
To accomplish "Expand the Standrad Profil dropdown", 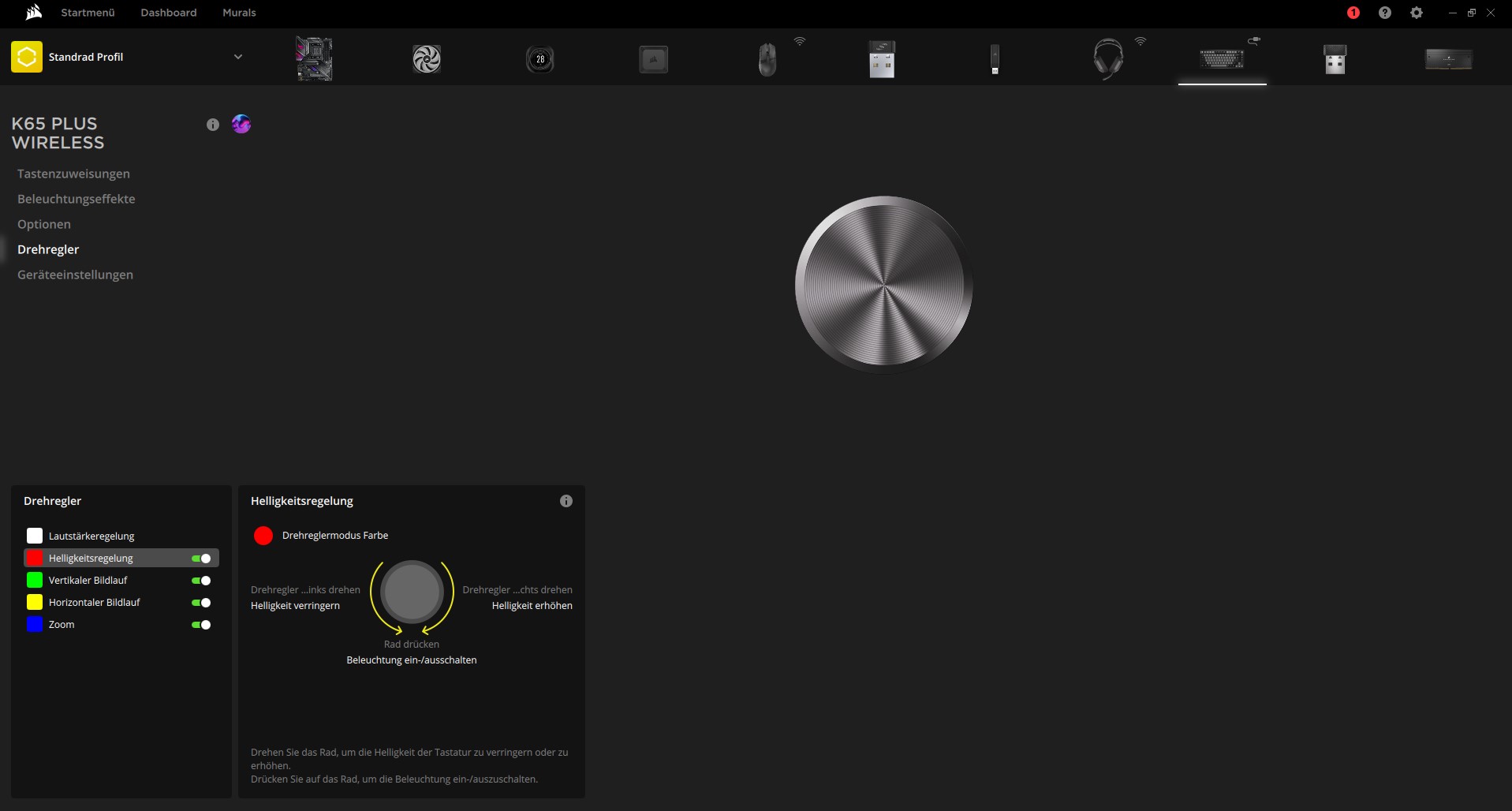I will pyautogui.click(x=237, y=57).
